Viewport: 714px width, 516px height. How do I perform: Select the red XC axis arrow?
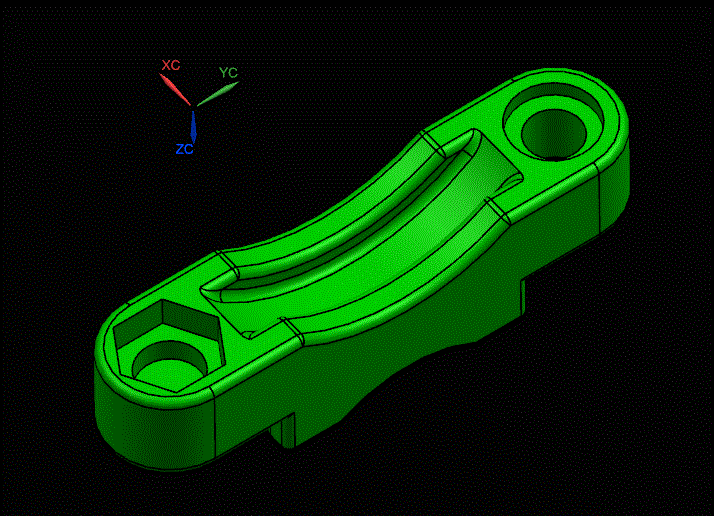(175, 89)
